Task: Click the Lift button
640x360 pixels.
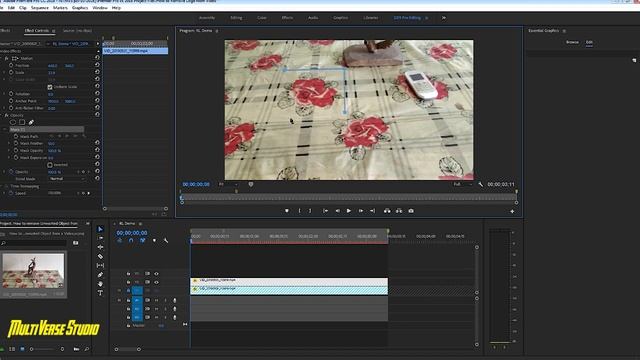Action: pos(387,211)
